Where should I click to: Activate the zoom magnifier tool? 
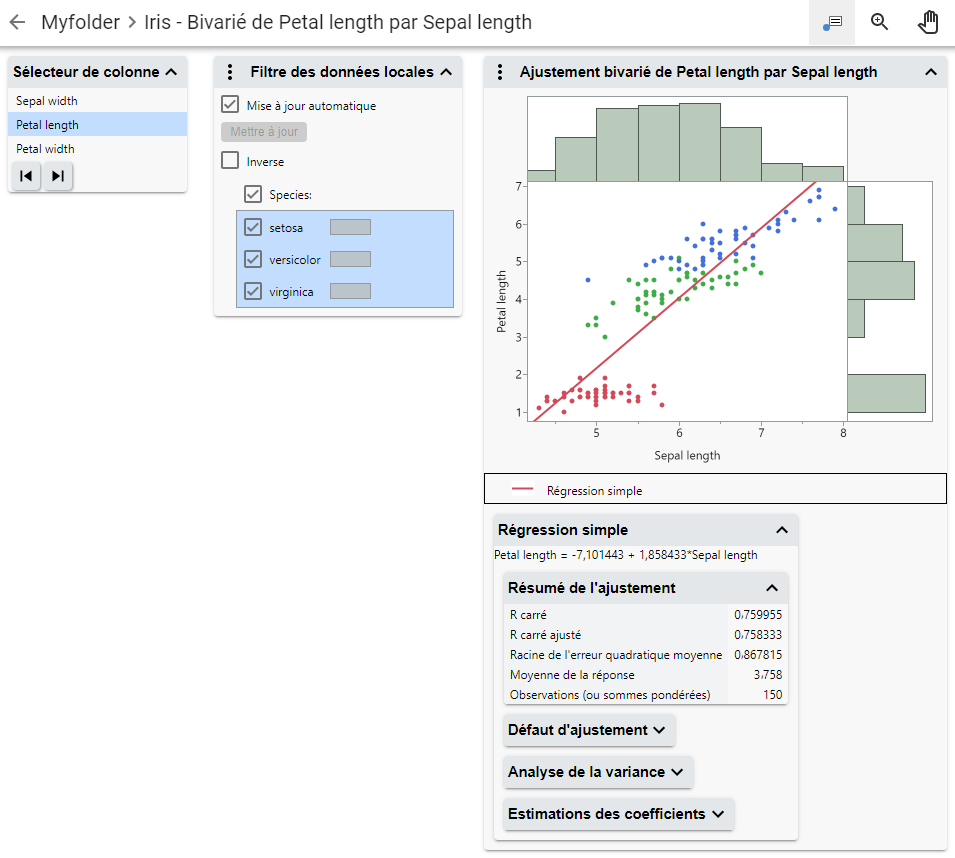pos(880,22)
